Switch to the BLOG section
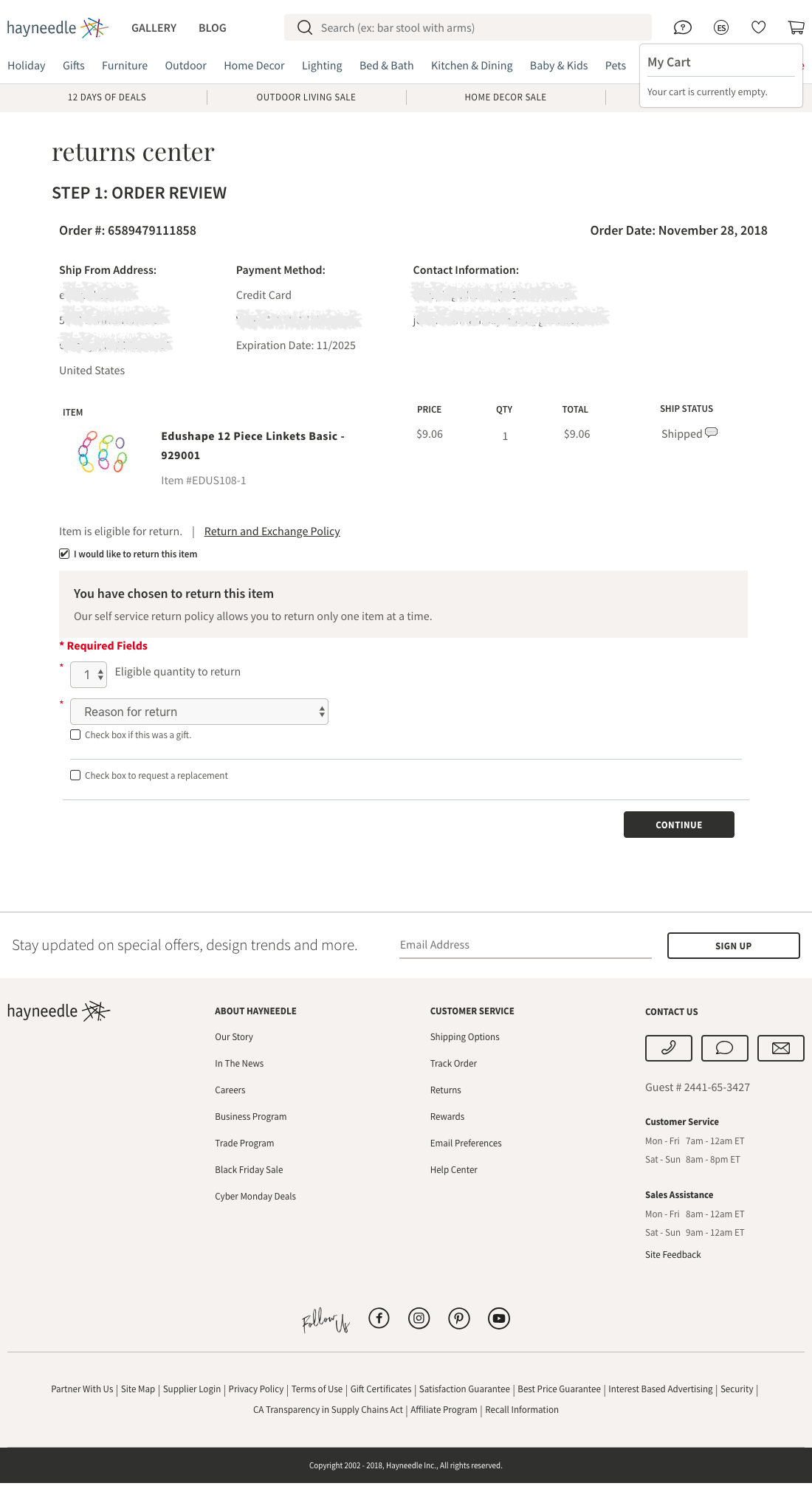The height and width of the screenshot is (1486, 812). pos(213,27)
